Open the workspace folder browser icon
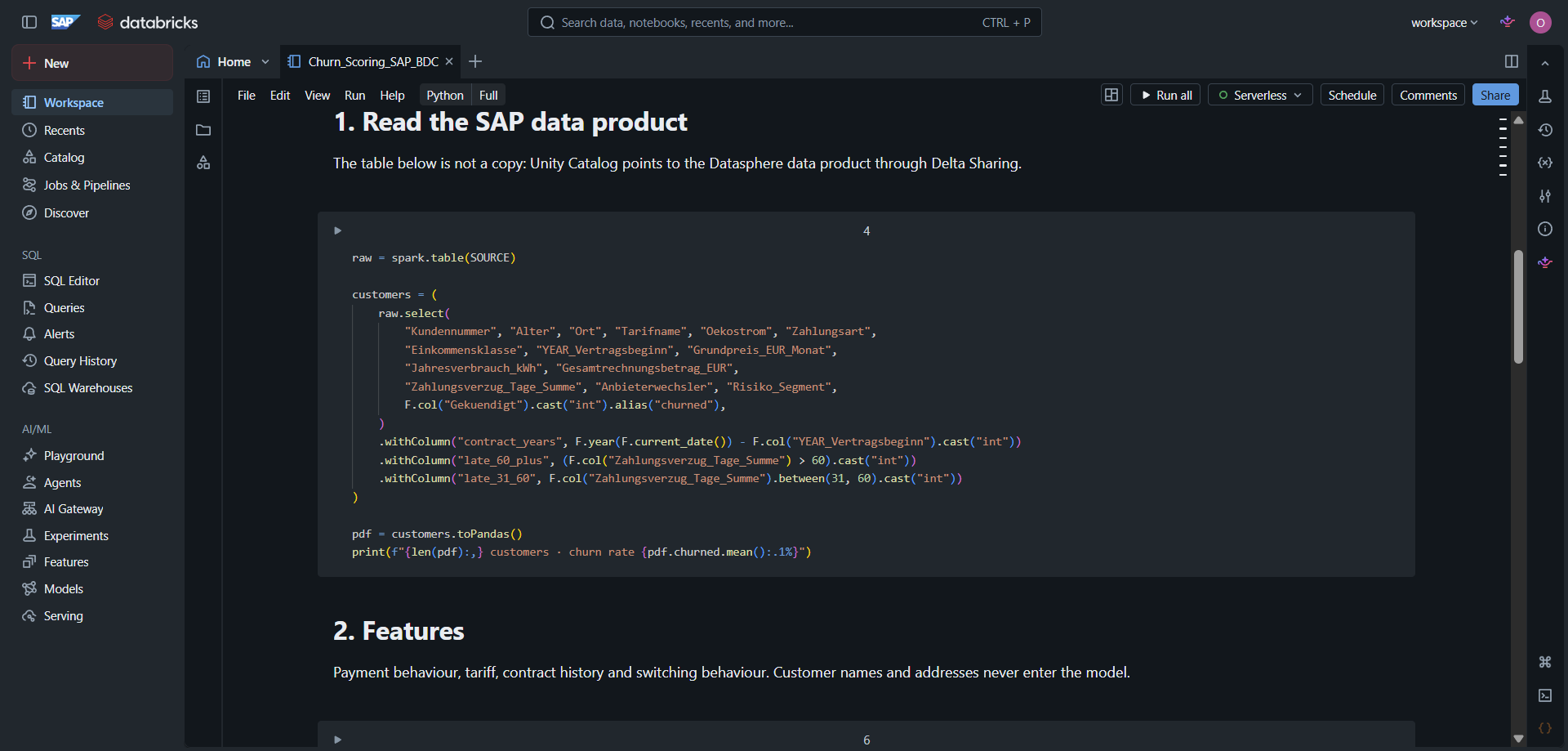 (203, 130)
